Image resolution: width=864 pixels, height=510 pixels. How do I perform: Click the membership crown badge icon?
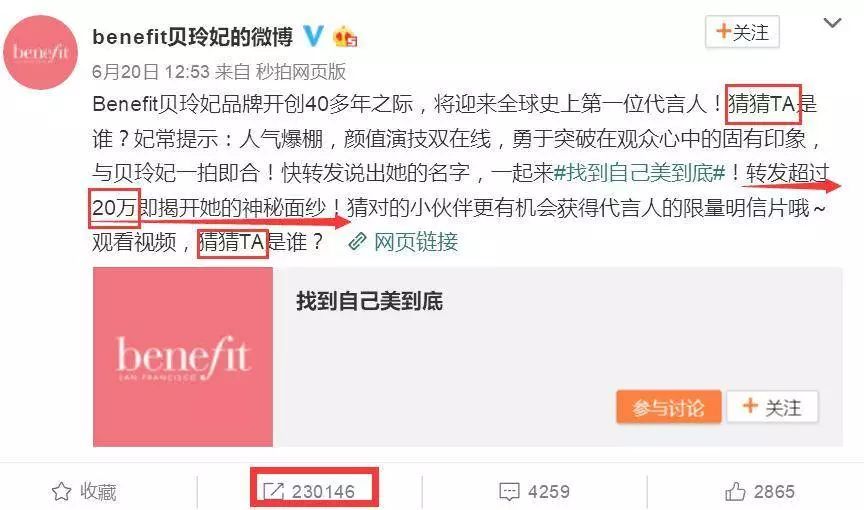pos(345,37)
